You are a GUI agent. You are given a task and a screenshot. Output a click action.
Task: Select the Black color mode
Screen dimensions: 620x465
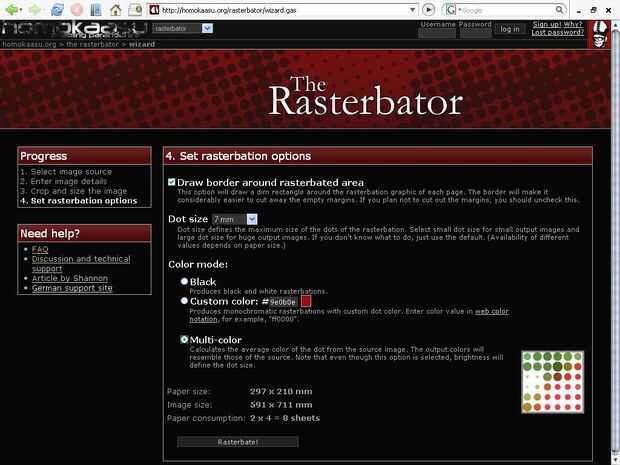(184, 281)
